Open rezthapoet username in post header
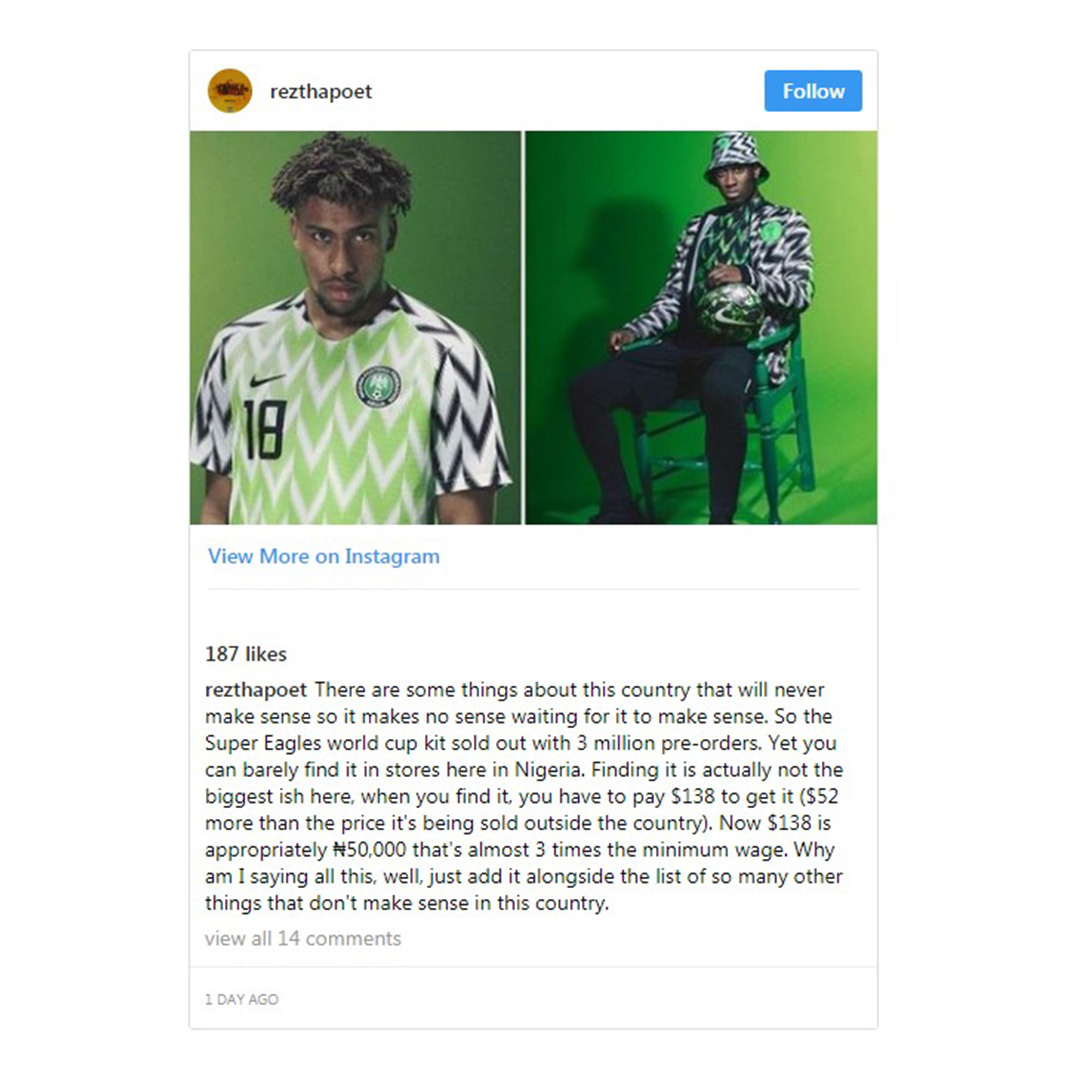The width and height of the screenshot is (1080, 1080). (x=321, y=92)
